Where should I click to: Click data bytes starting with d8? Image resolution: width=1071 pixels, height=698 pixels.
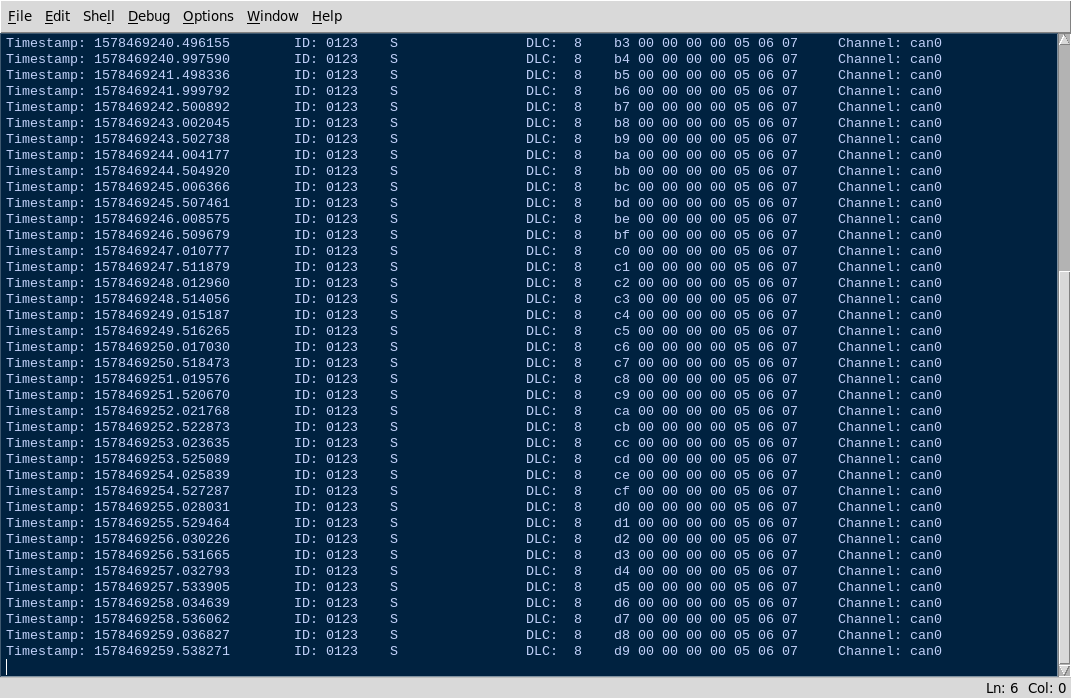click(706, 635)
